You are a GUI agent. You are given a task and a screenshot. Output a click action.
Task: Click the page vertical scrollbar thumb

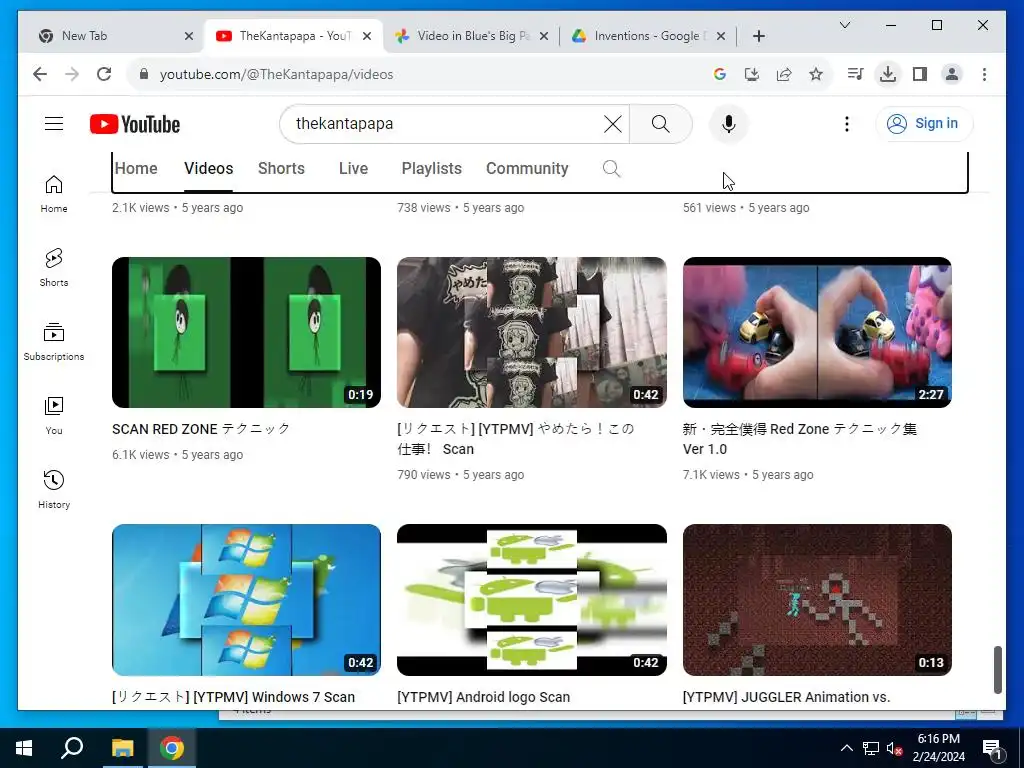(x=997, y=669)
